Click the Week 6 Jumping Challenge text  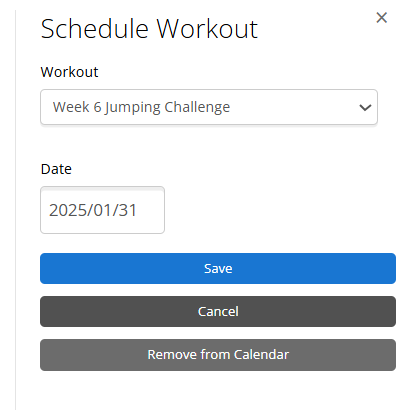pyautogui.click(x=141, y=107)
